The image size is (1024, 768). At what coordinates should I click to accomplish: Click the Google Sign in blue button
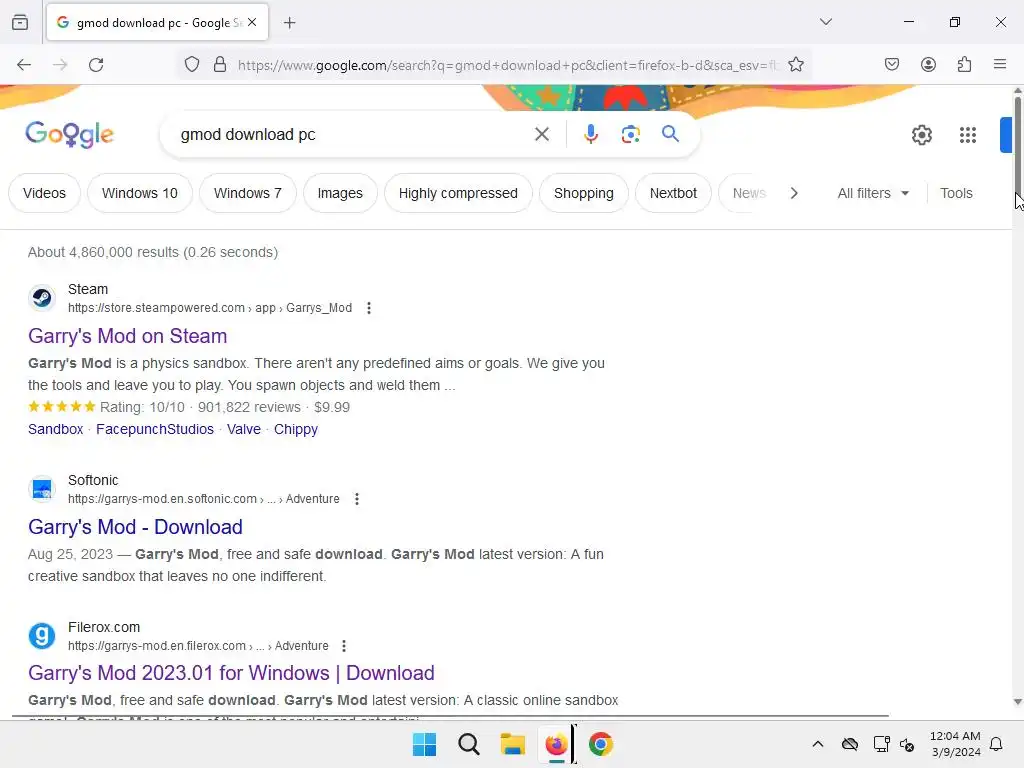[1006, 135]
